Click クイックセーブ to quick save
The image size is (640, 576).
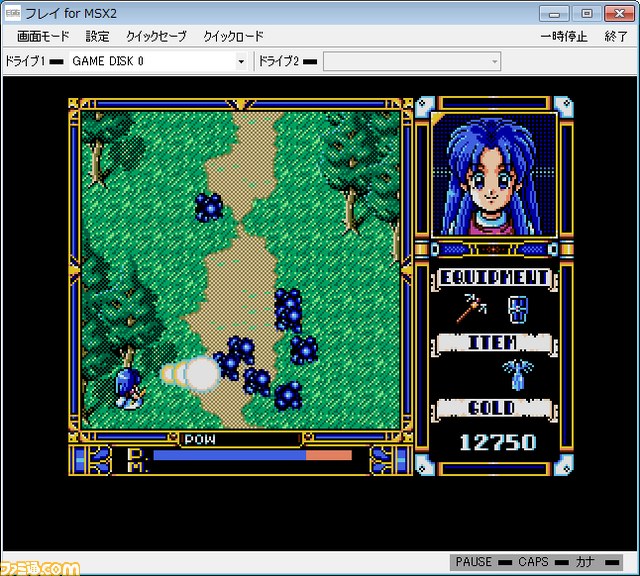coord(156,36)
